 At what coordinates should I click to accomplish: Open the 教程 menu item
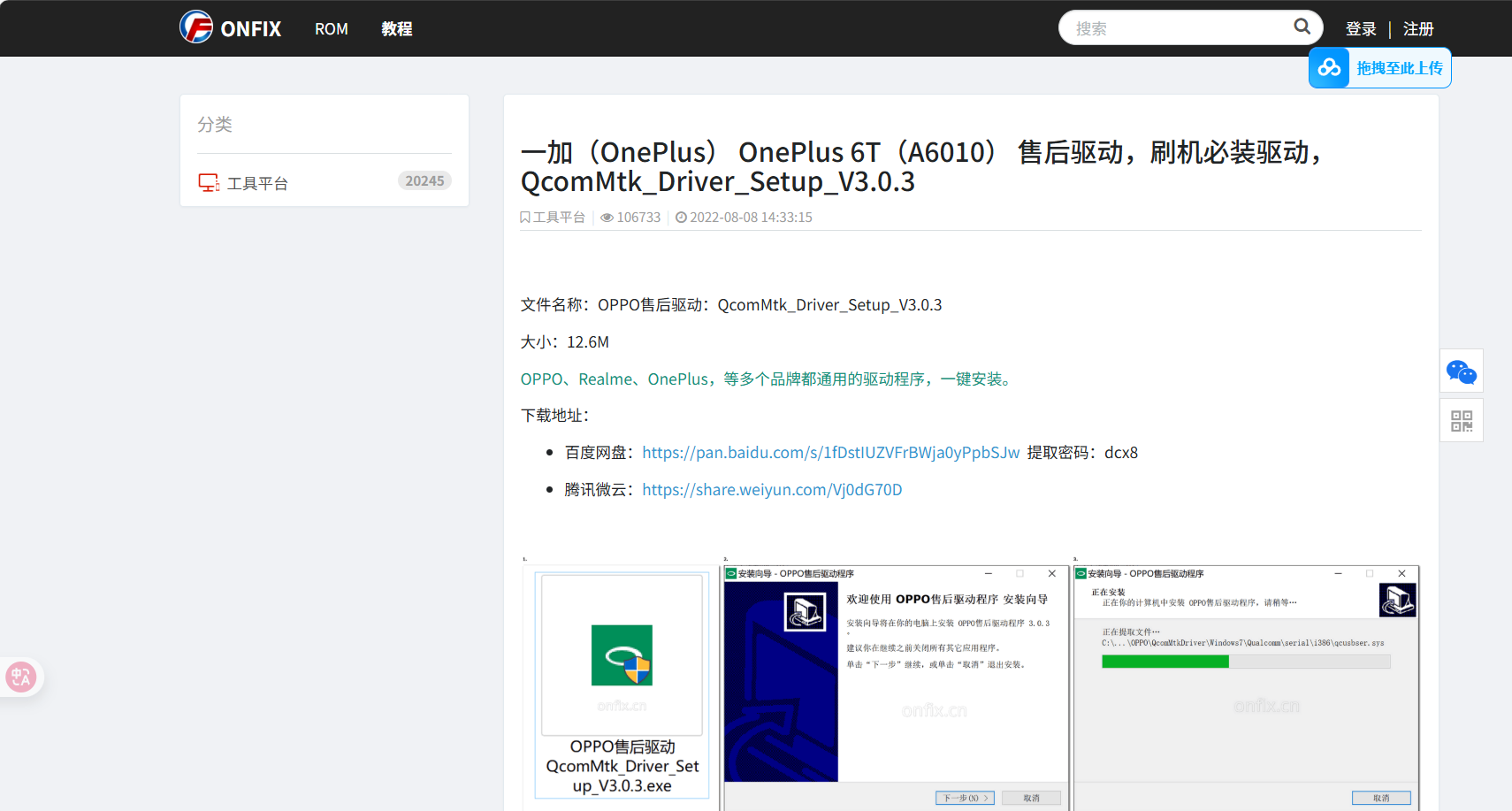point(397,29)
